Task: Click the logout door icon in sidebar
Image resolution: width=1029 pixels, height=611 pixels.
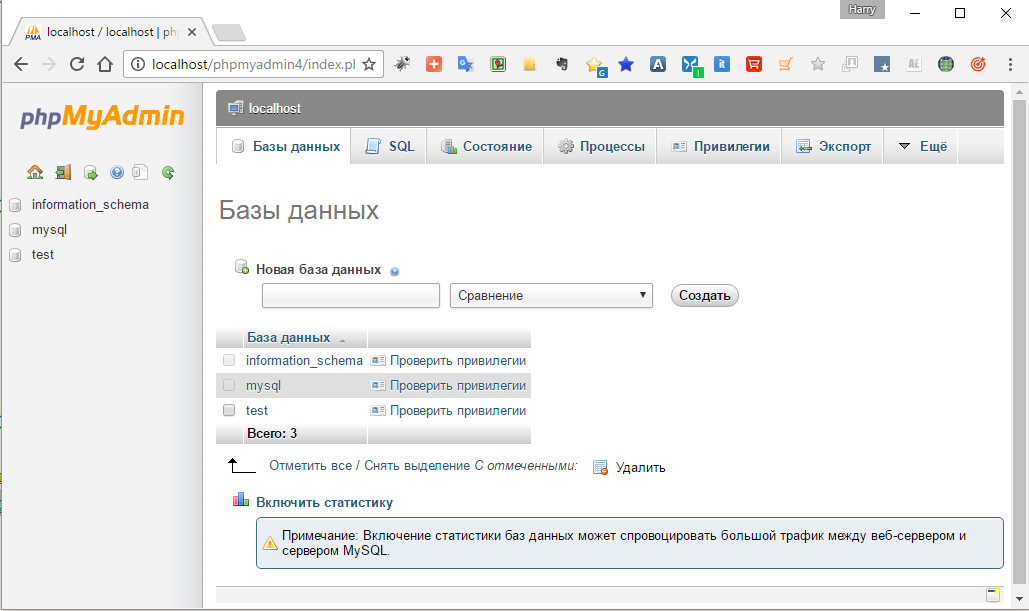Action: (63, 172)
